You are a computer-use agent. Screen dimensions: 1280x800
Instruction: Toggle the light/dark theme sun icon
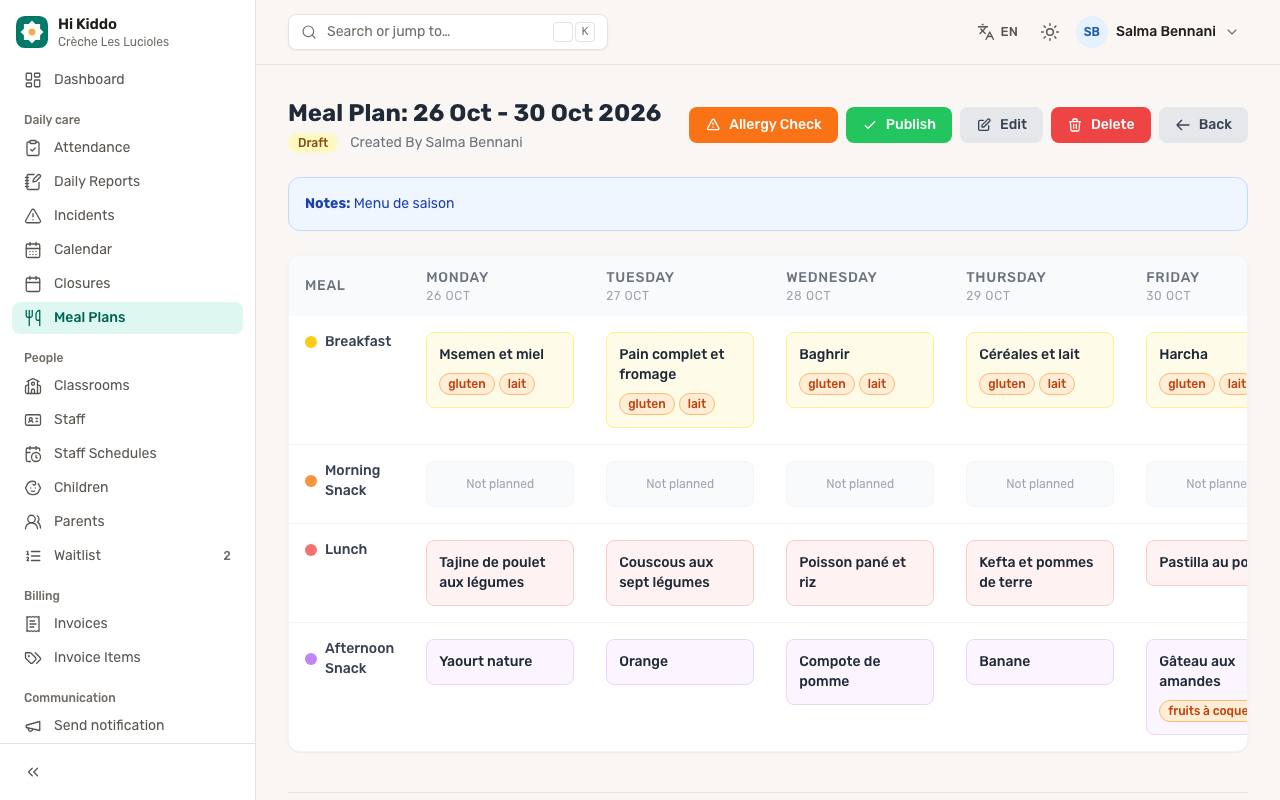pyautogui.click(x=1049, y=32)
